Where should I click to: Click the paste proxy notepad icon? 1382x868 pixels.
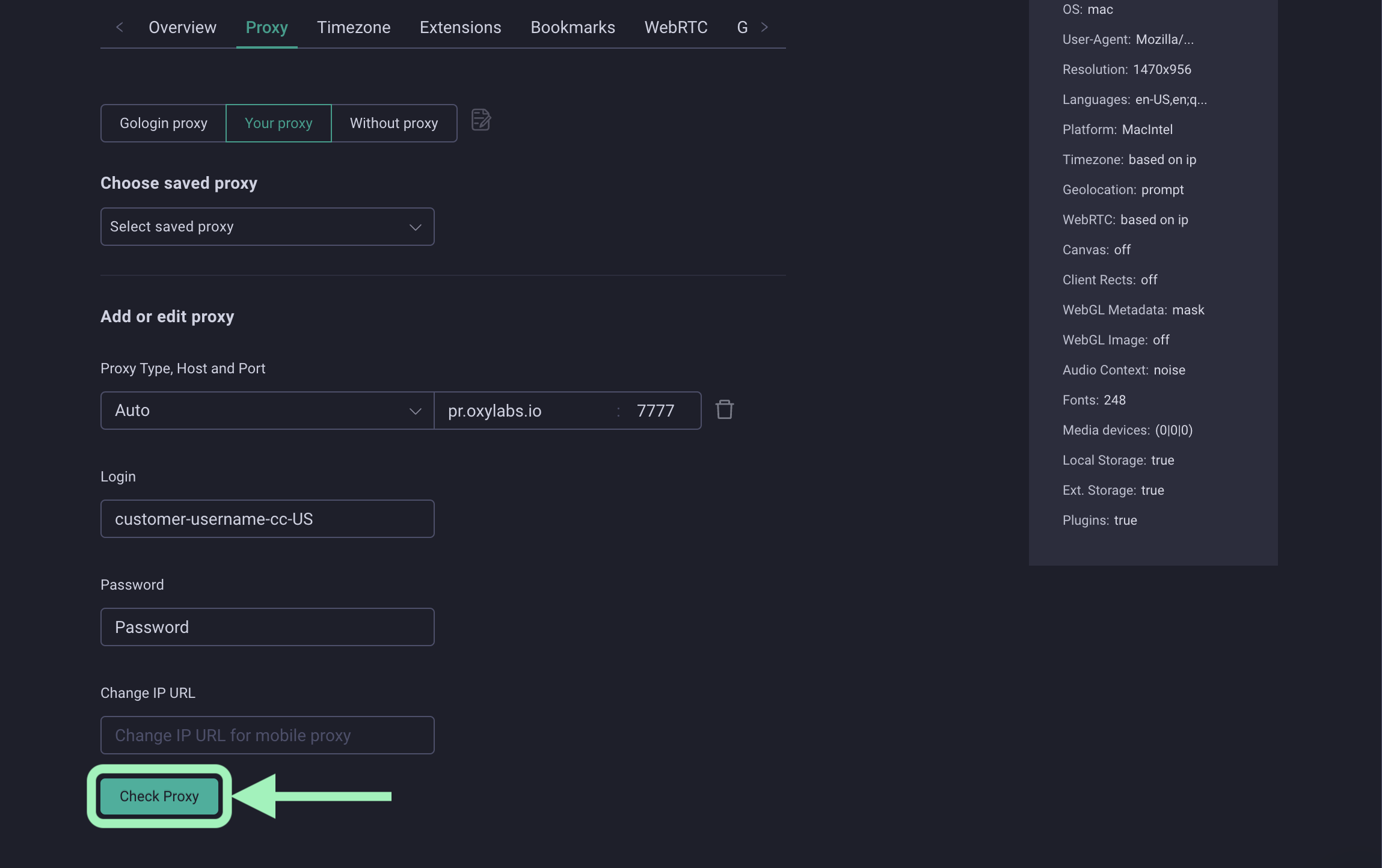click(x=481, y=120)
